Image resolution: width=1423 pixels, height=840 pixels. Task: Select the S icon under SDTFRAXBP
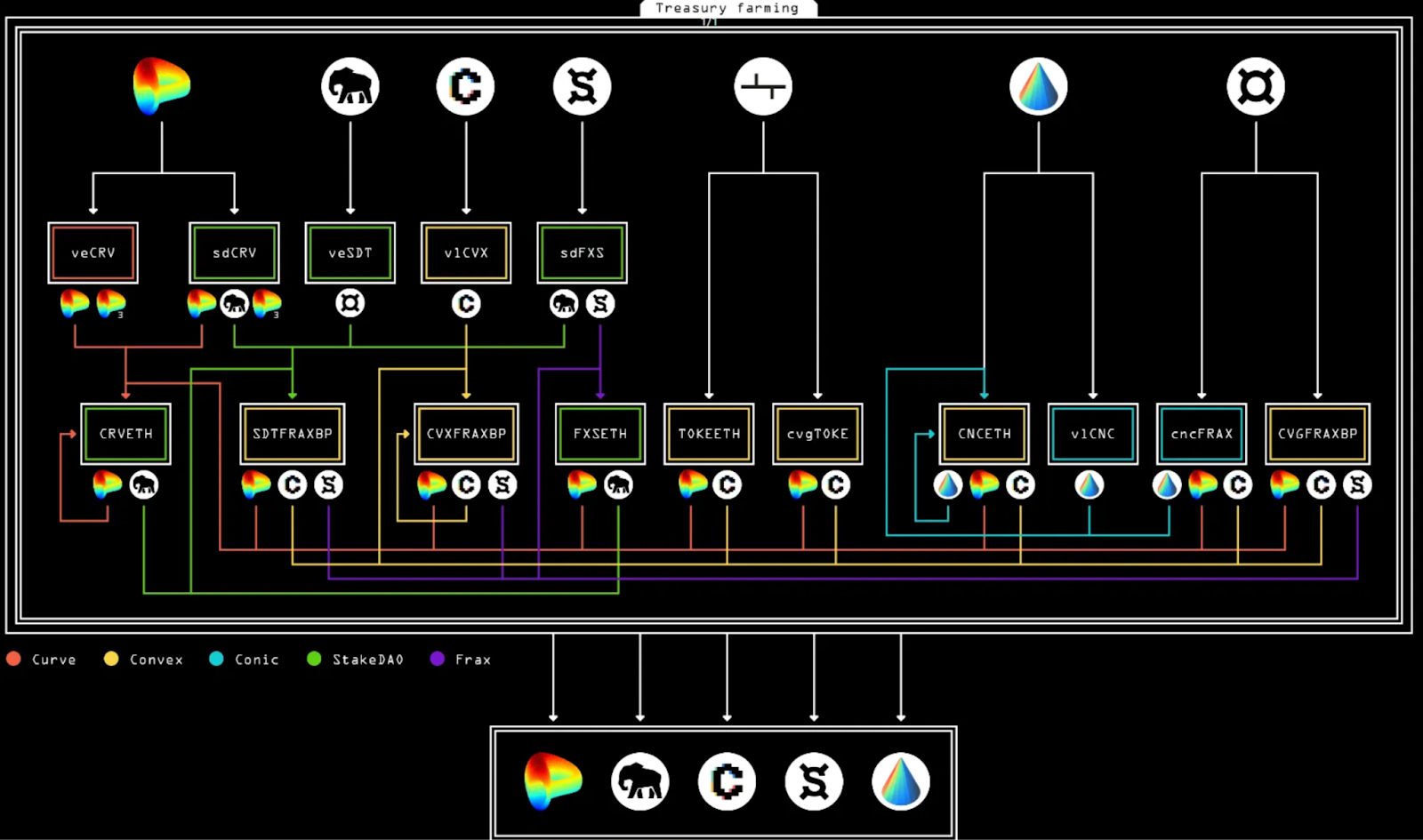pos(329,484)
